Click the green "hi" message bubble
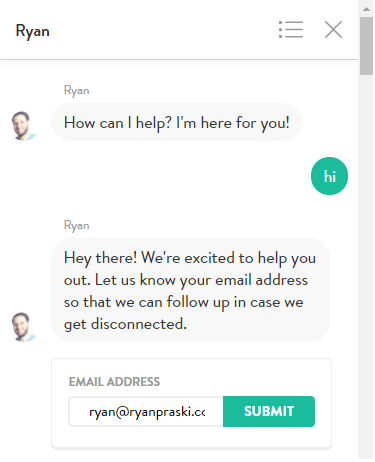Screen dimensions: 375x462 329,176
